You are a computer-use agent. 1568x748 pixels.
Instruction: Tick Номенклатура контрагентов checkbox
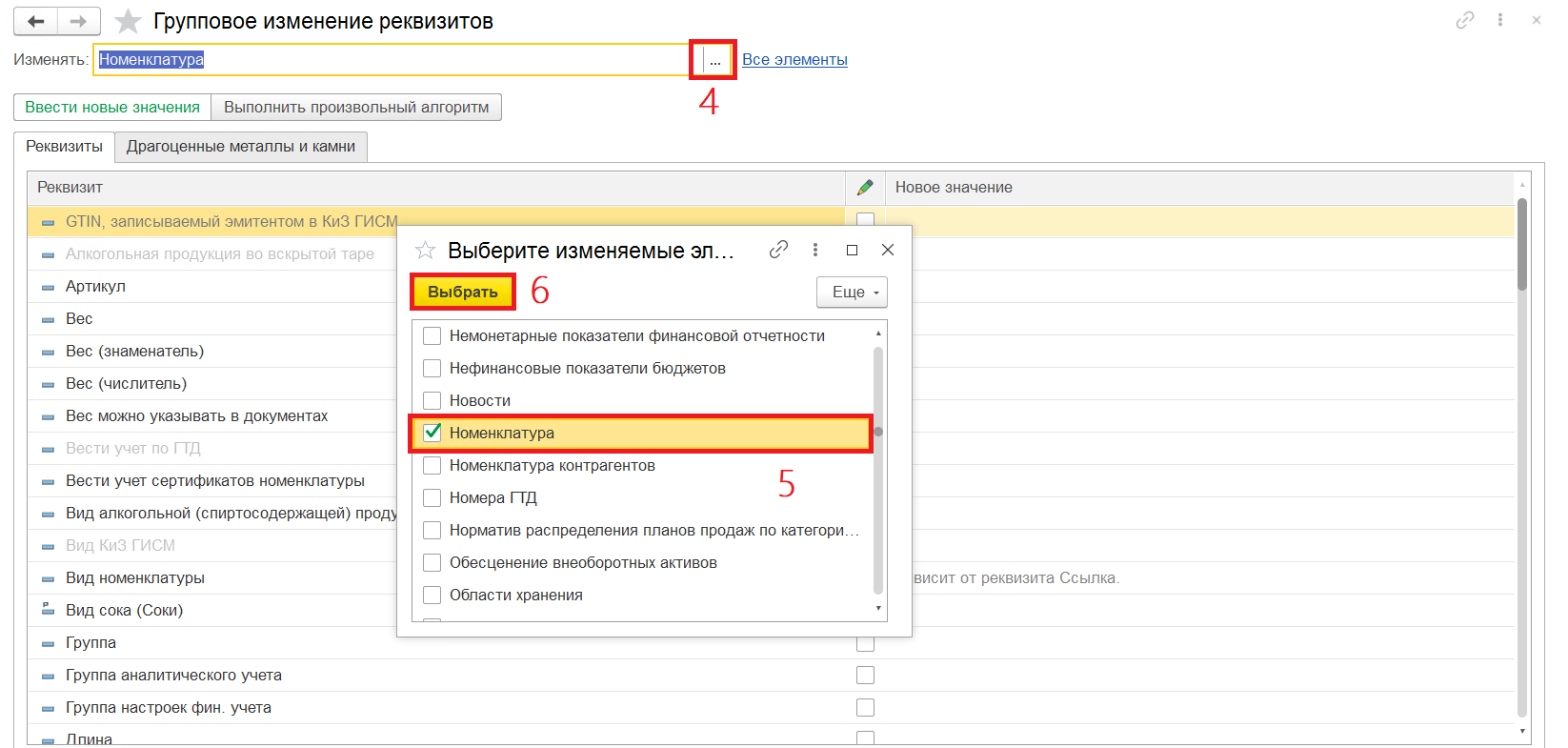pyautogui.click(x=432, y=465)
